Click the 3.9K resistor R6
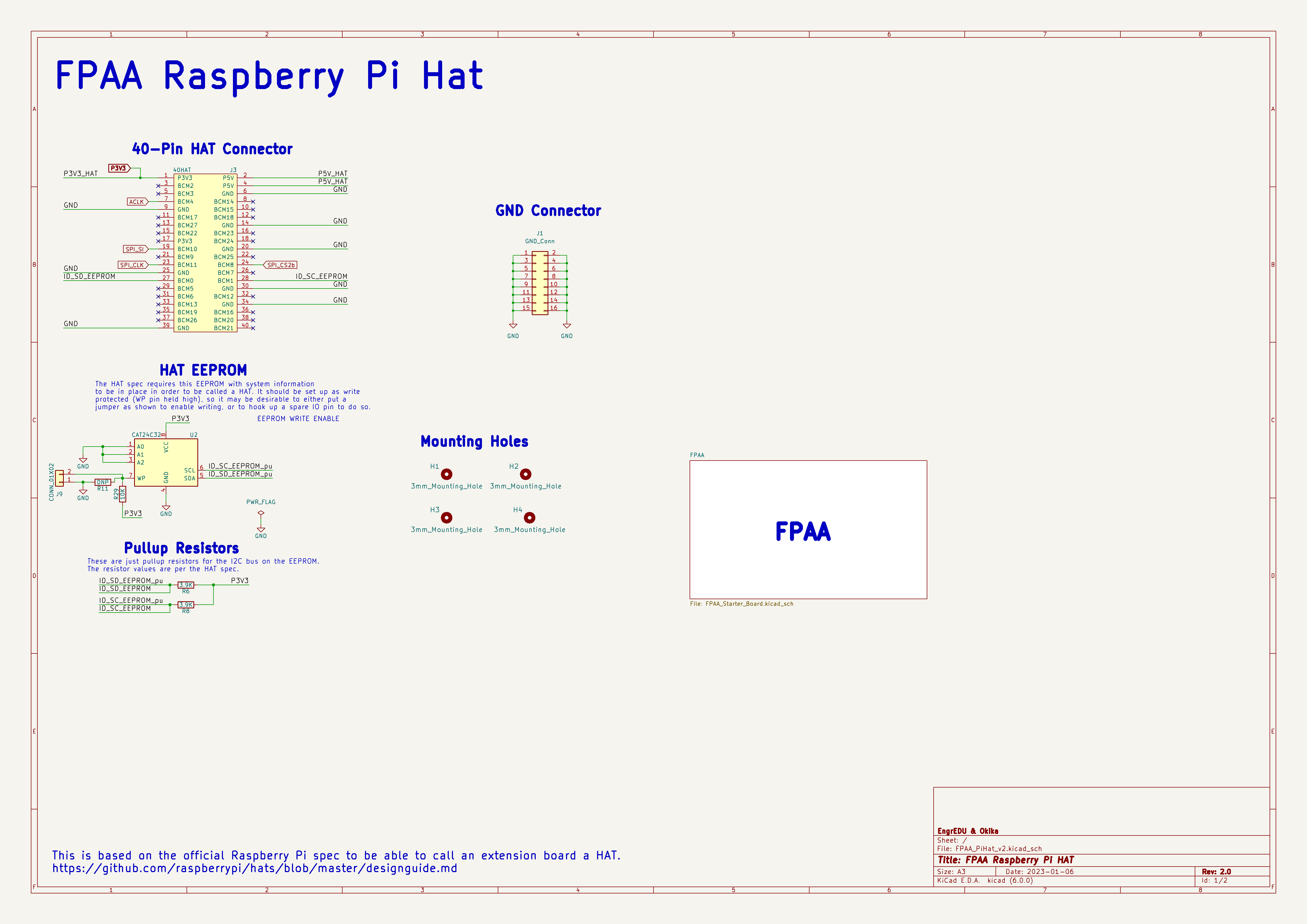Screen dimensions: 1307x924 [186, 585]
